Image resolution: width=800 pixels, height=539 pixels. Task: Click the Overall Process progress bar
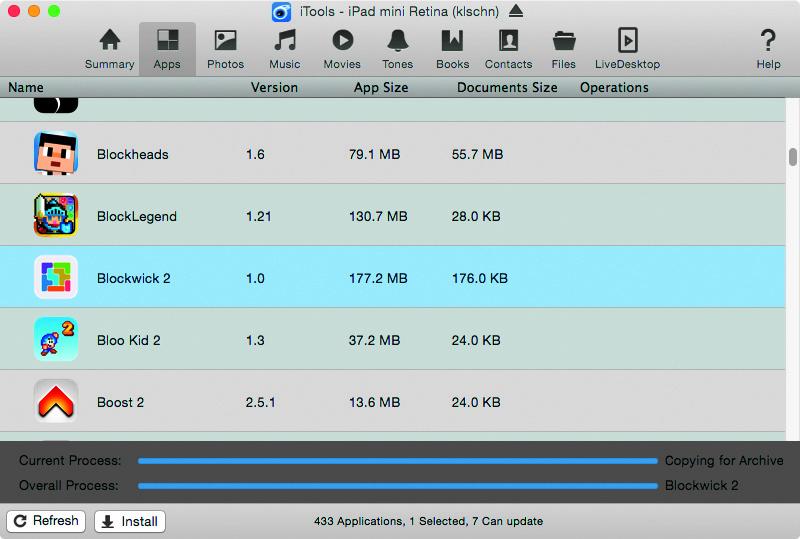point(398,486)
